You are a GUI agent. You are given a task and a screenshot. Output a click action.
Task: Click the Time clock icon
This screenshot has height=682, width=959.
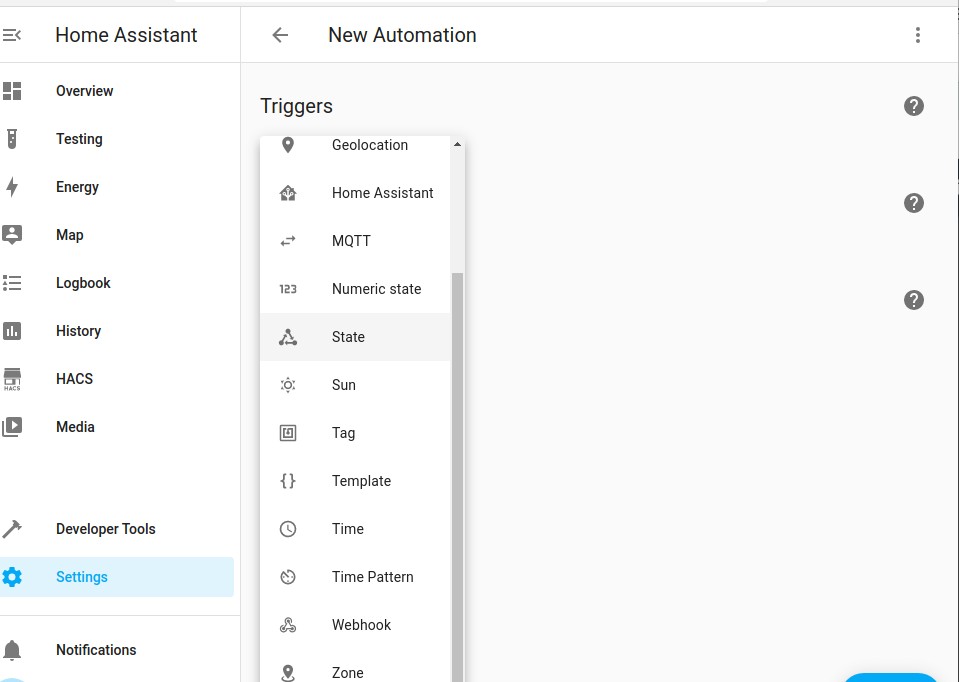(x=287, y=529)
